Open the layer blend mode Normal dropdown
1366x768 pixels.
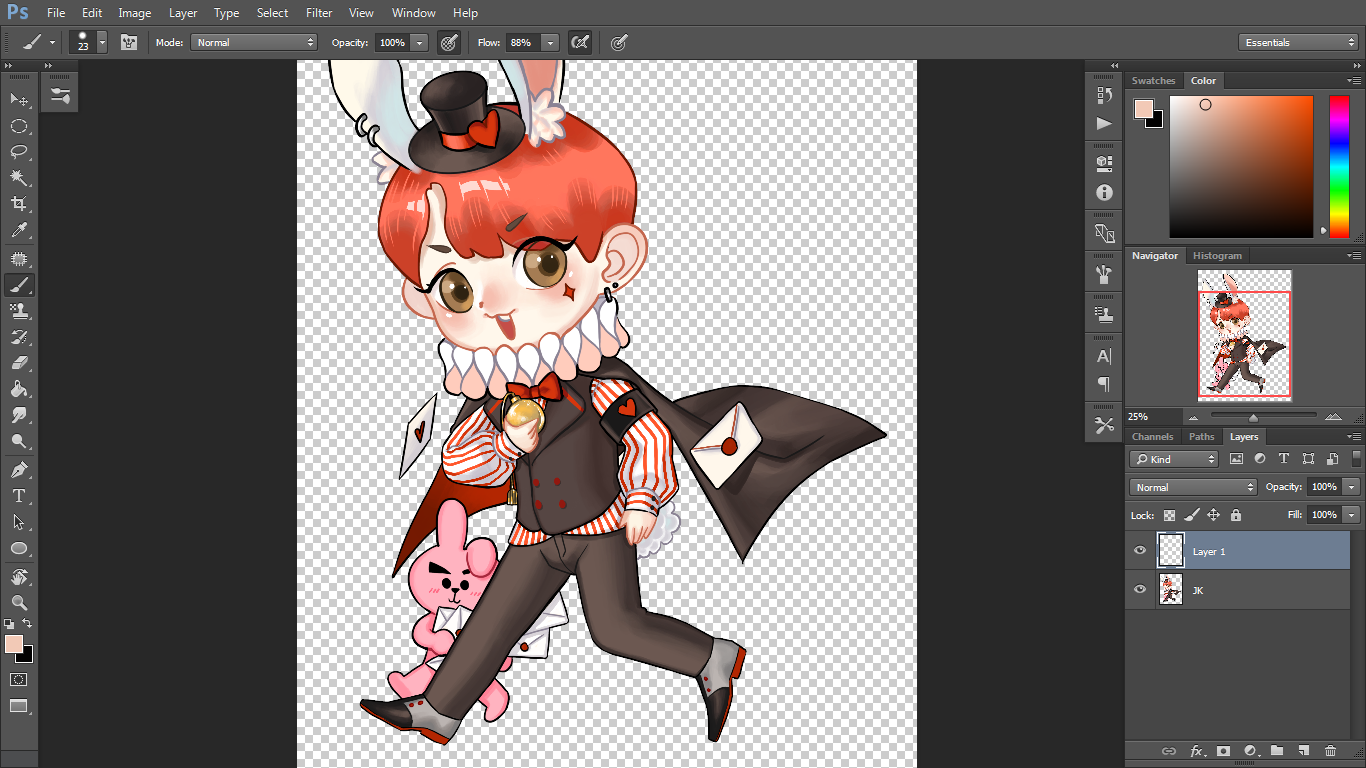pyautogui.click(x=1193, y=487)
